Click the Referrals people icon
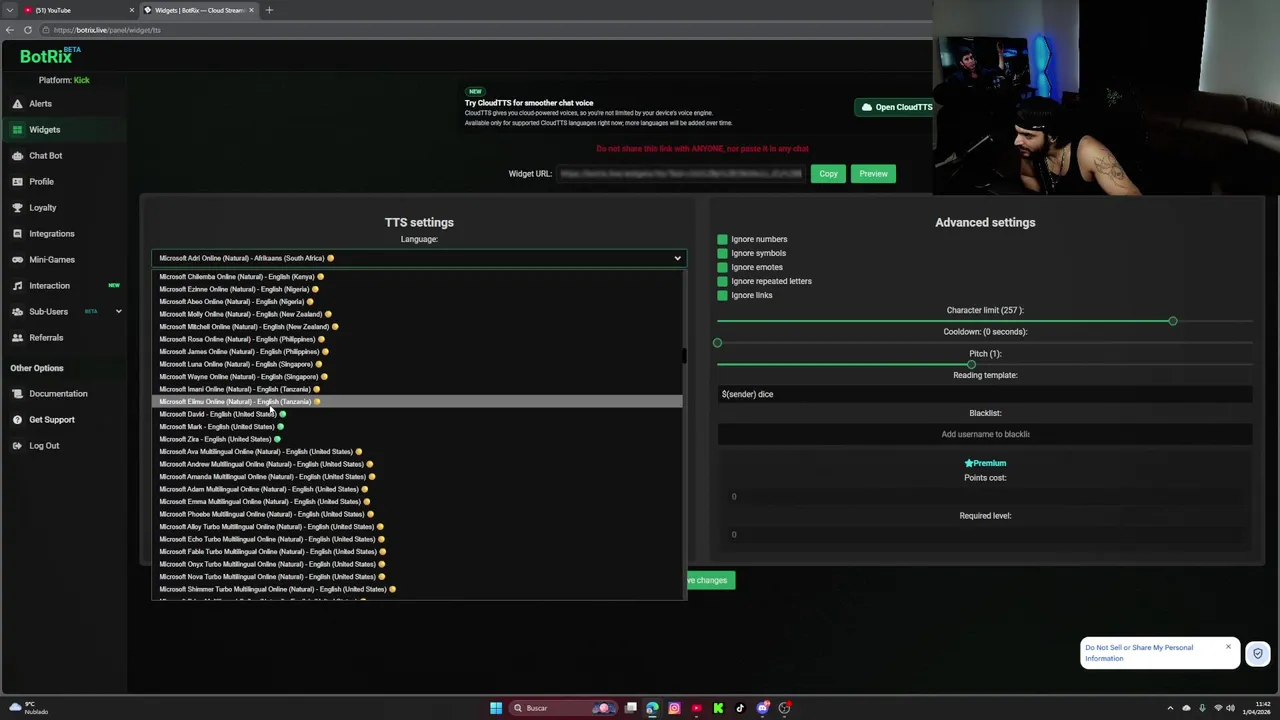Viewport: 1280px width, 720px height. (x=18, y=338)
